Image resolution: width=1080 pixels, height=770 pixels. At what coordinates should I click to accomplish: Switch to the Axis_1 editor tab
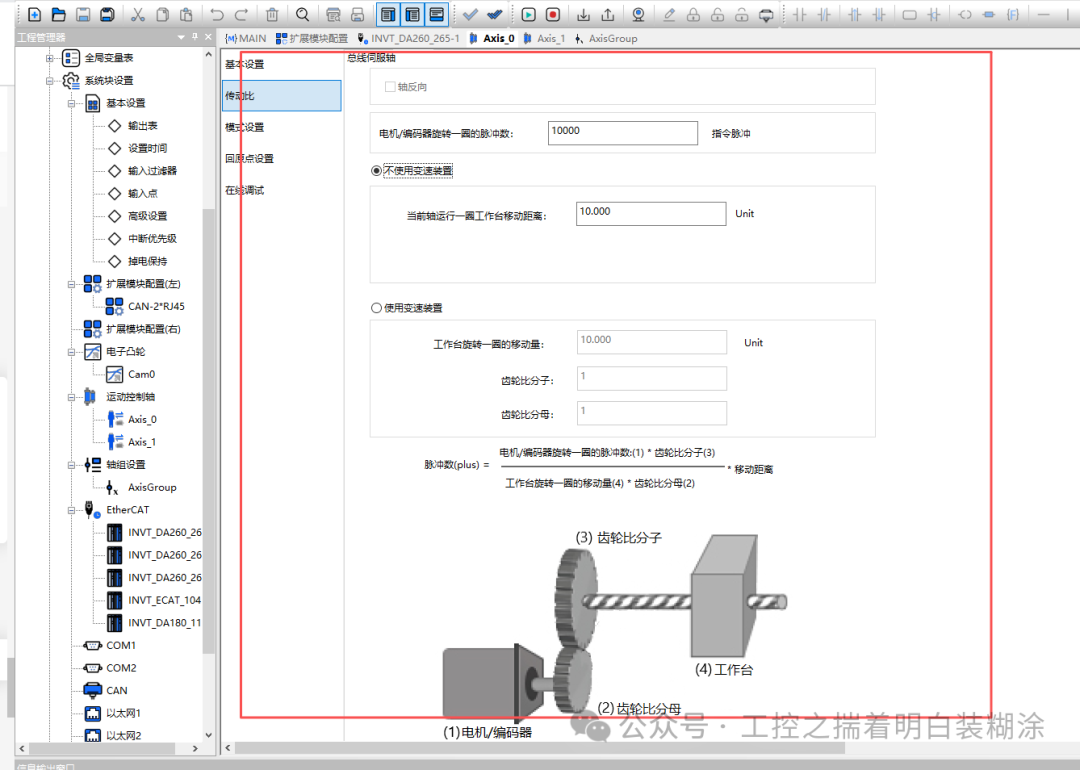point(543,39)
